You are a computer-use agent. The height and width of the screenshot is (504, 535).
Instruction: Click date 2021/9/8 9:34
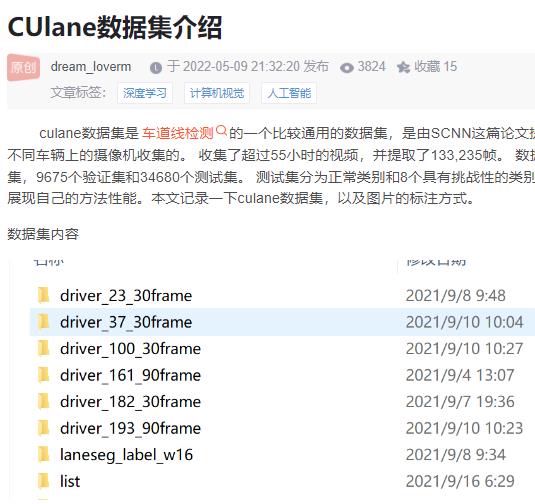pyautogui.click(x=456, y=455)
